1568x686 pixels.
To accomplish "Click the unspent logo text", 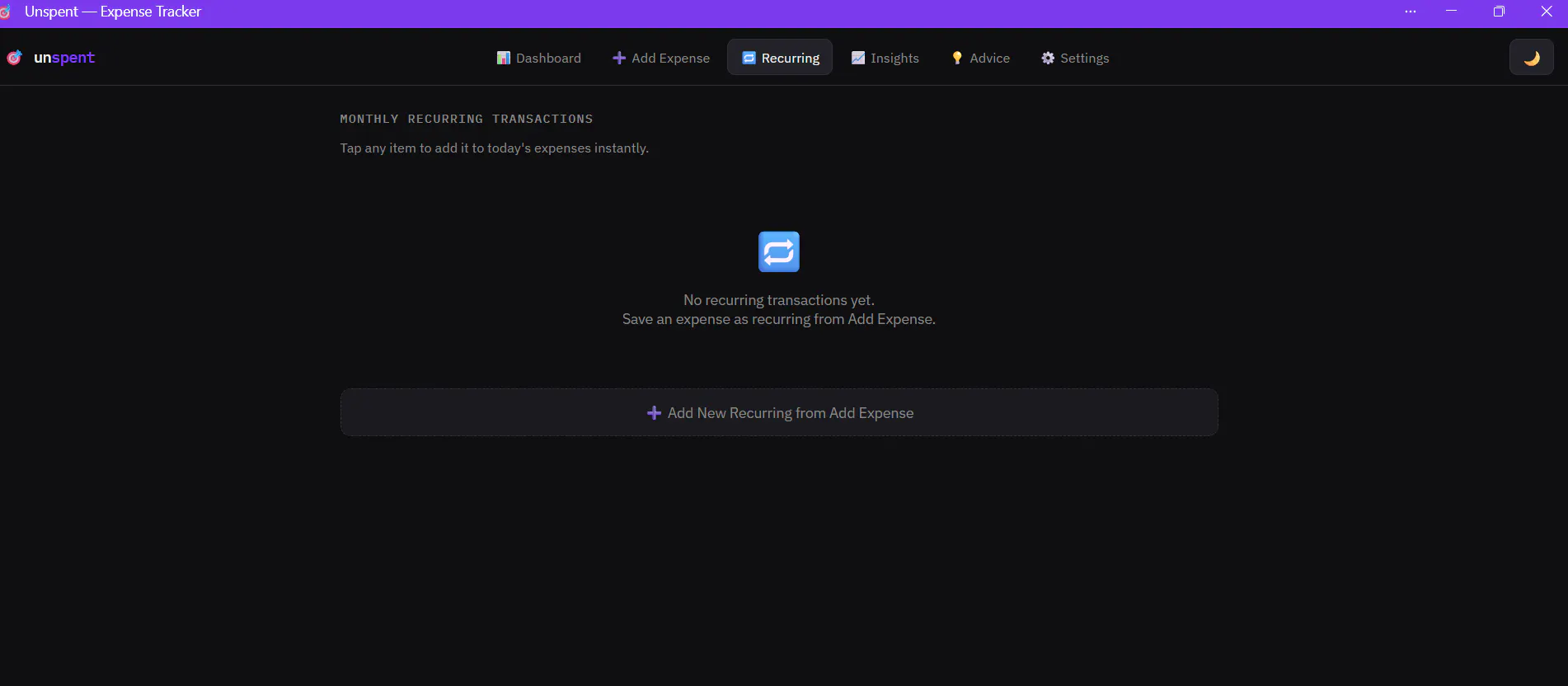I will (64, 58).
